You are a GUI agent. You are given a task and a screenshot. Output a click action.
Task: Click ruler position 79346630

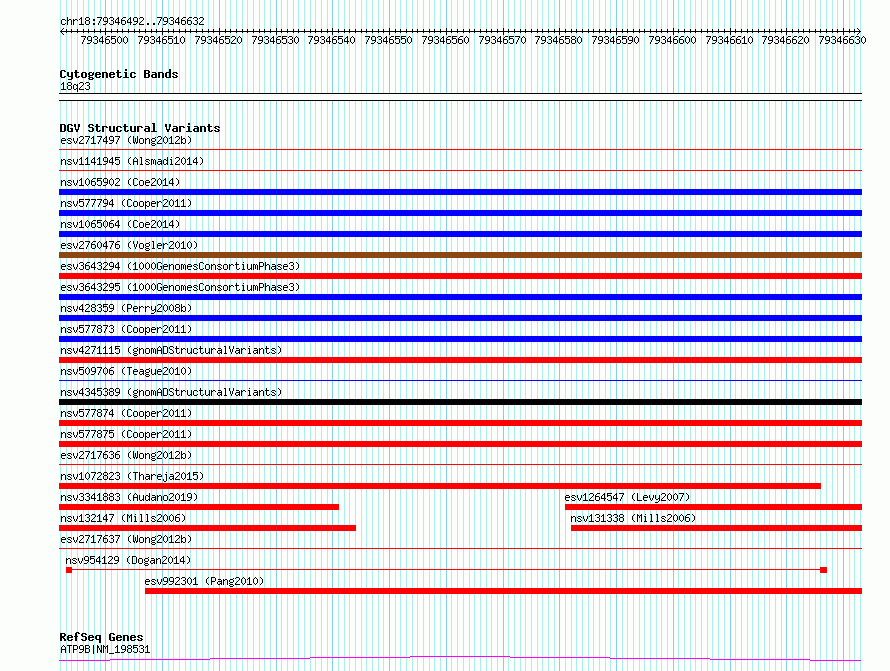(x=842, y=40)
